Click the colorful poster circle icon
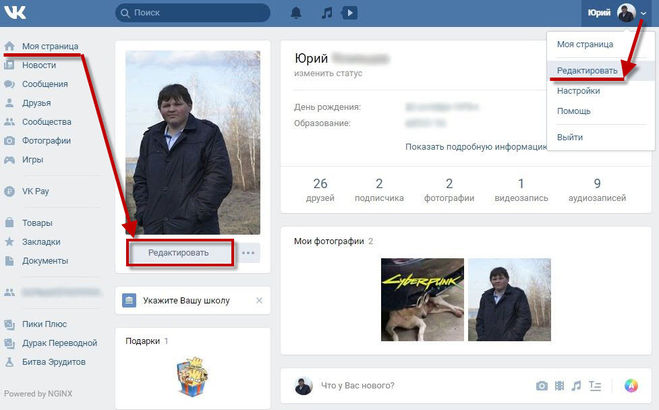 (630, 386)
